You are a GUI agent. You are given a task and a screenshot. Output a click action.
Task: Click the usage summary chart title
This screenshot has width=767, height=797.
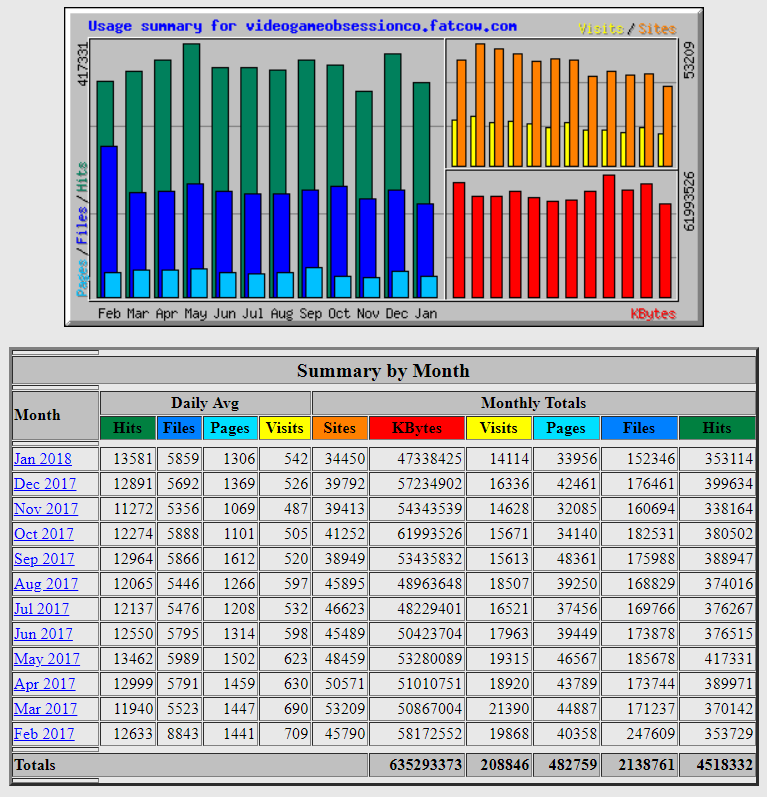pyautogui.click(x=302, y=26)
